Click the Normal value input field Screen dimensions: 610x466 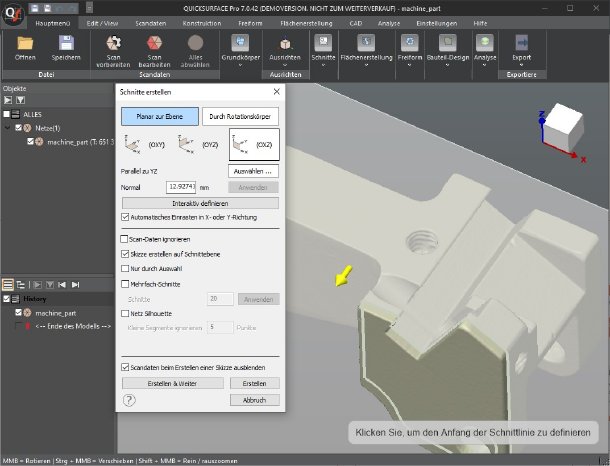coord(181,186)
